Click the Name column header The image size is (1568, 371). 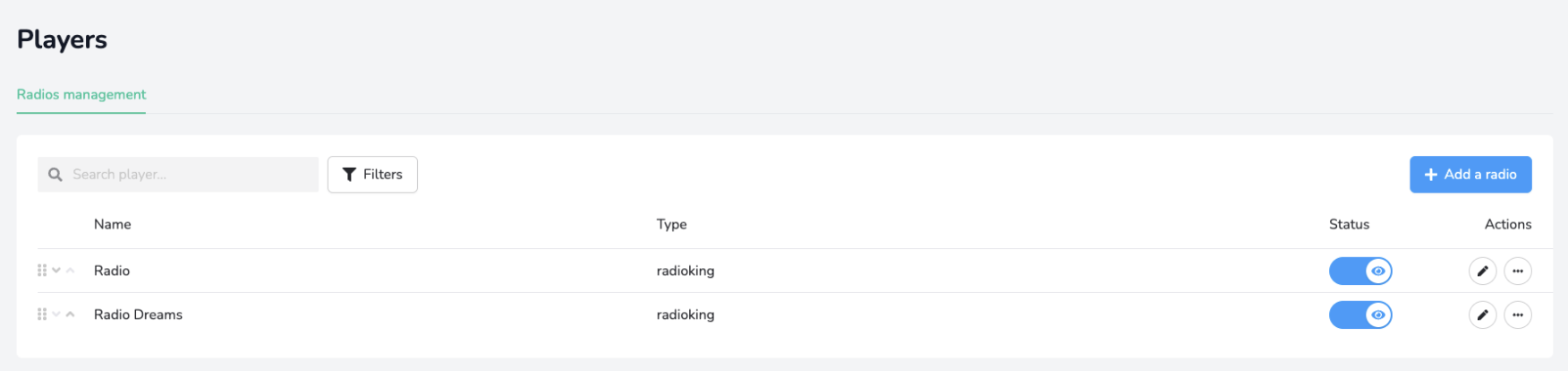(x=113, y=224)
